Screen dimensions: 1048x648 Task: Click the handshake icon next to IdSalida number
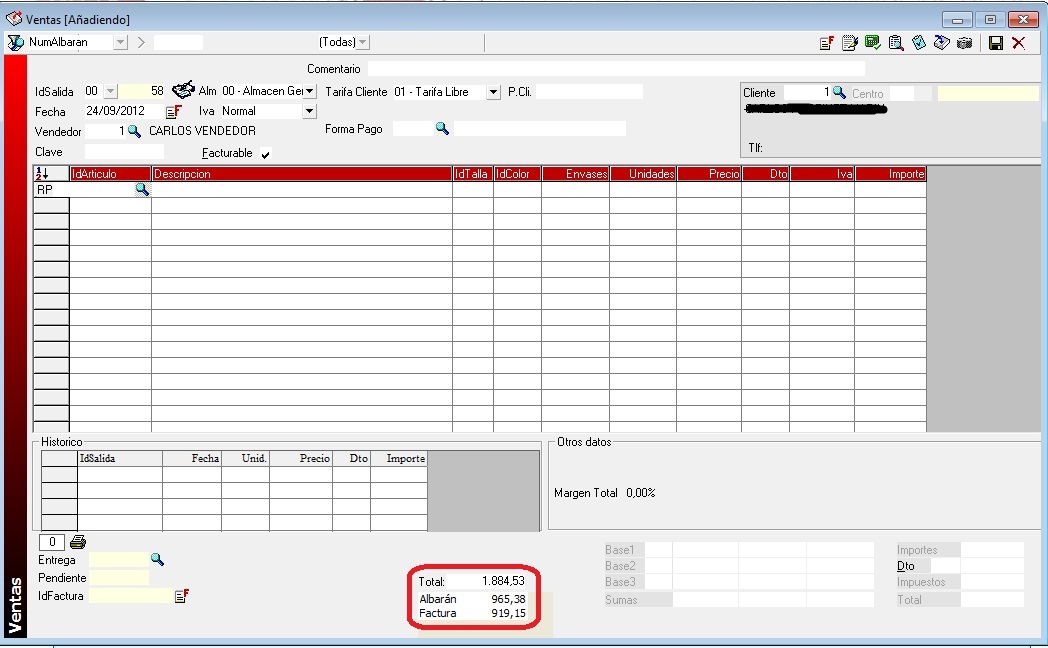[183, 90]
